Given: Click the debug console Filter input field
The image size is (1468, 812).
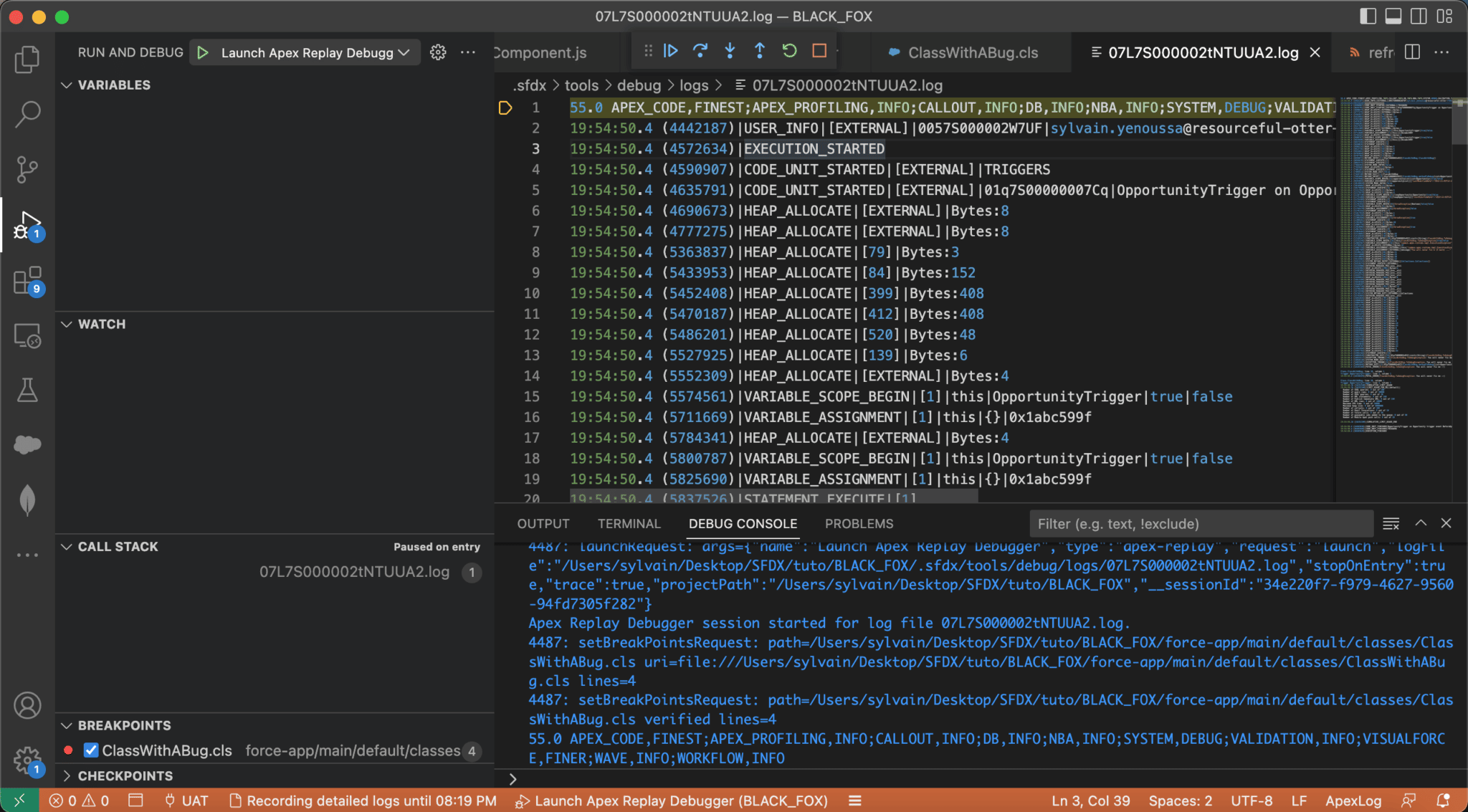Looking at the screenshot, I should [x=1201, y=523].
